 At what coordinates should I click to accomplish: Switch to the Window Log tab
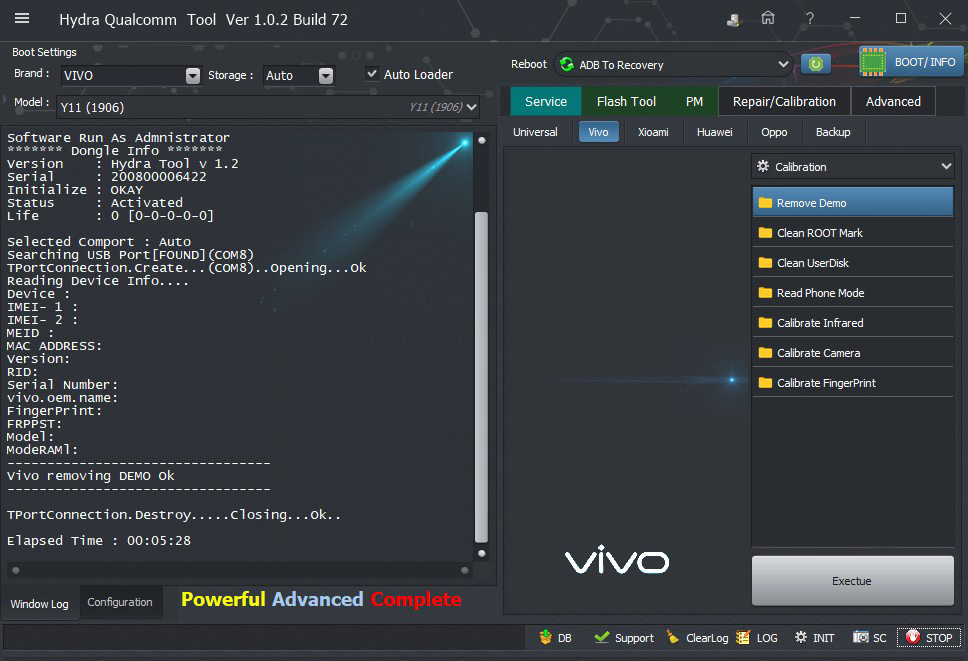pos(40,604)
